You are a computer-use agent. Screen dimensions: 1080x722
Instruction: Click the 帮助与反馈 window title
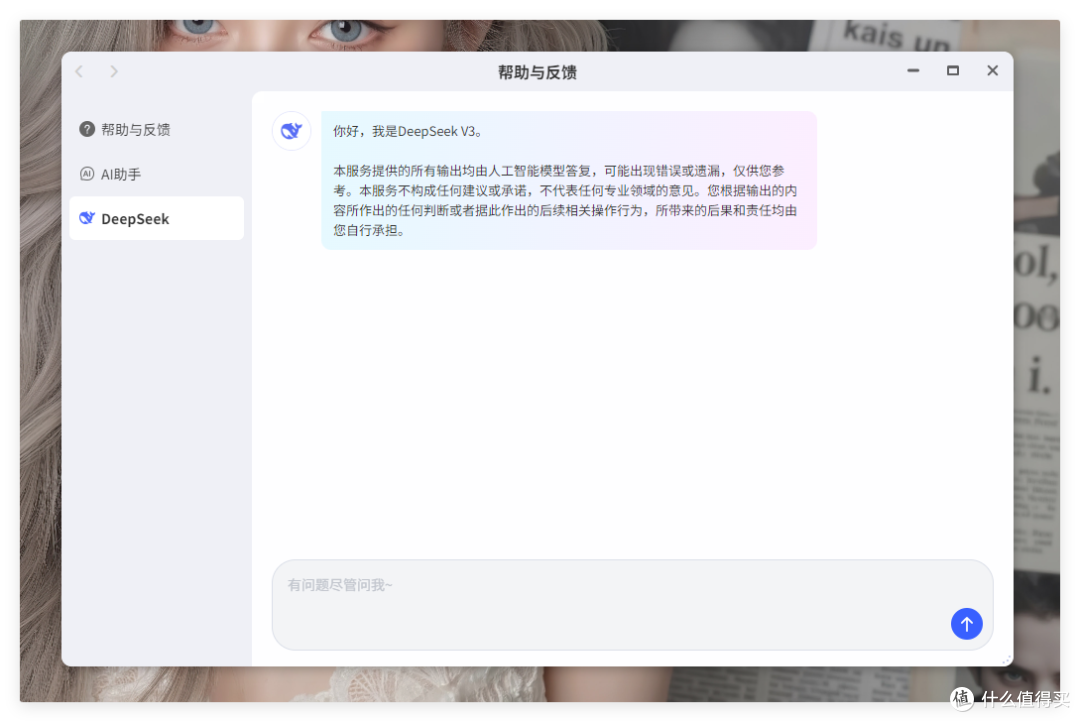[537, 72]
